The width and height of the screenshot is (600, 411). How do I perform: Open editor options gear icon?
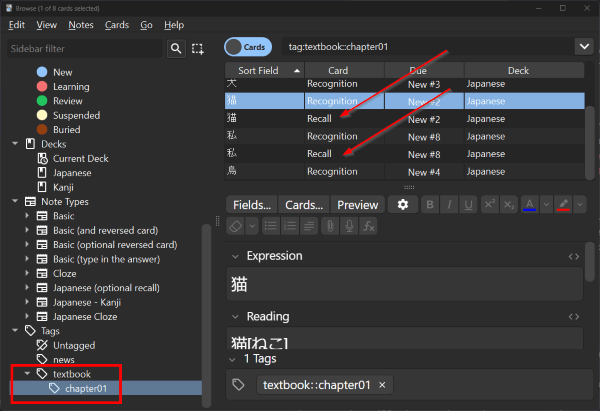[x=403, y=205]
